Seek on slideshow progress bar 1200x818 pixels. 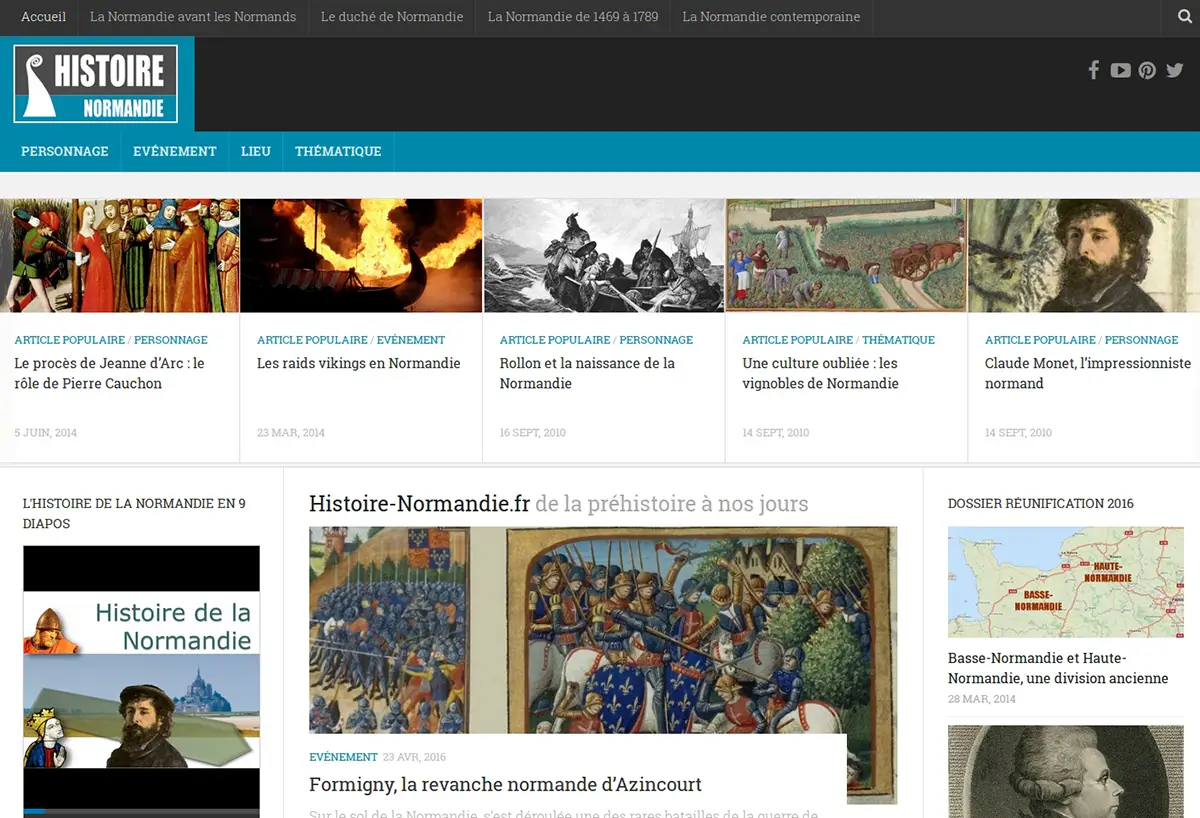(141, 811)
